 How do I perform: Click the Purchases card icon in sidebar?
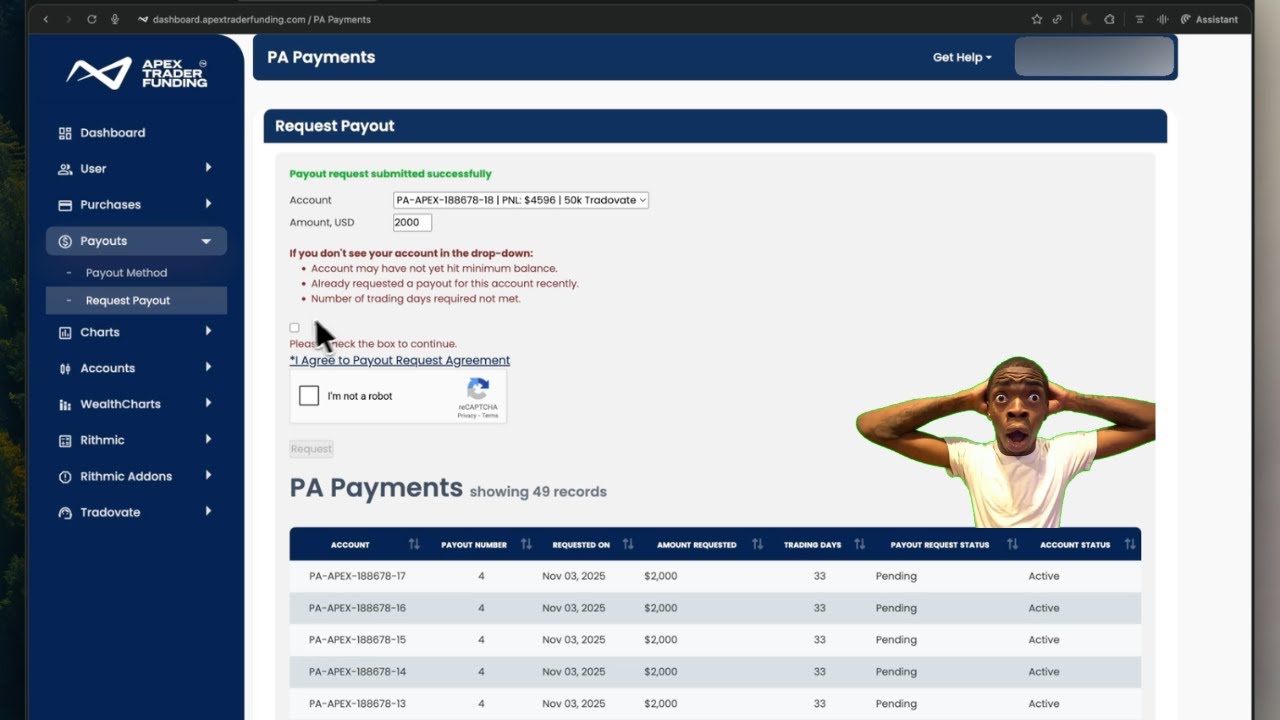(65, 205)
